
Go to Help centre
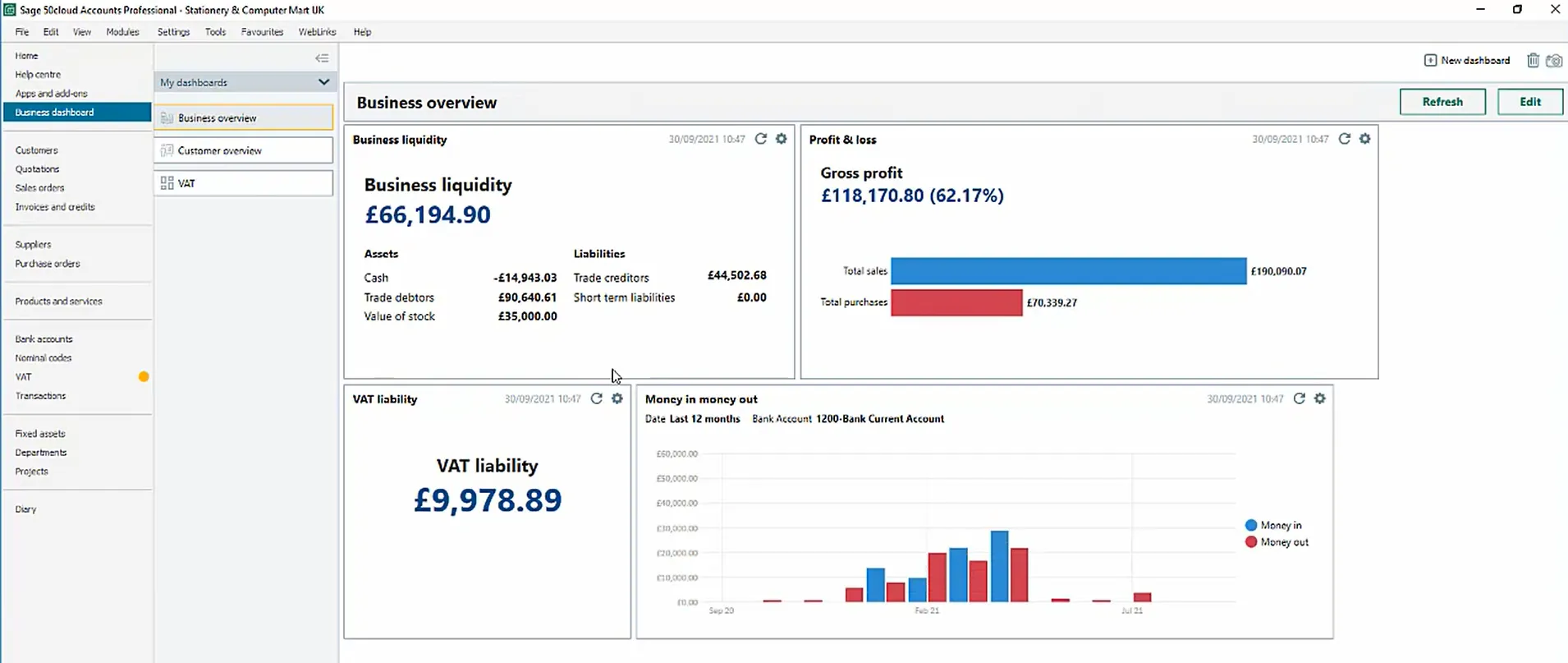coord(38,75)
